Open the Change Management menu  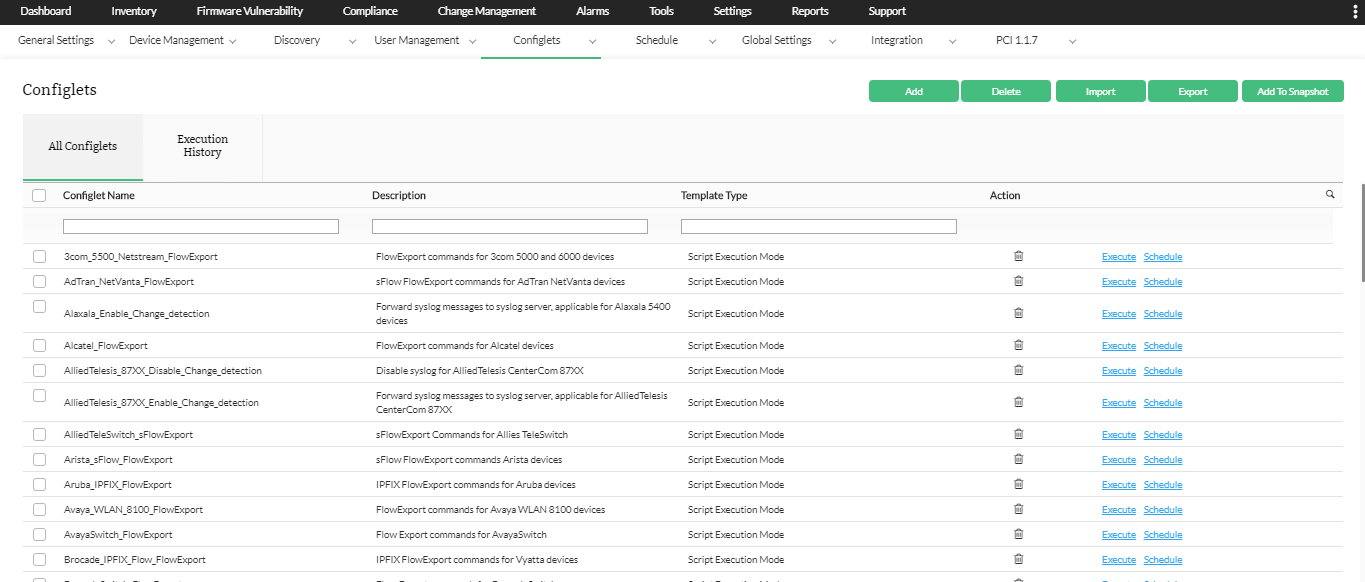coord(486,11)
